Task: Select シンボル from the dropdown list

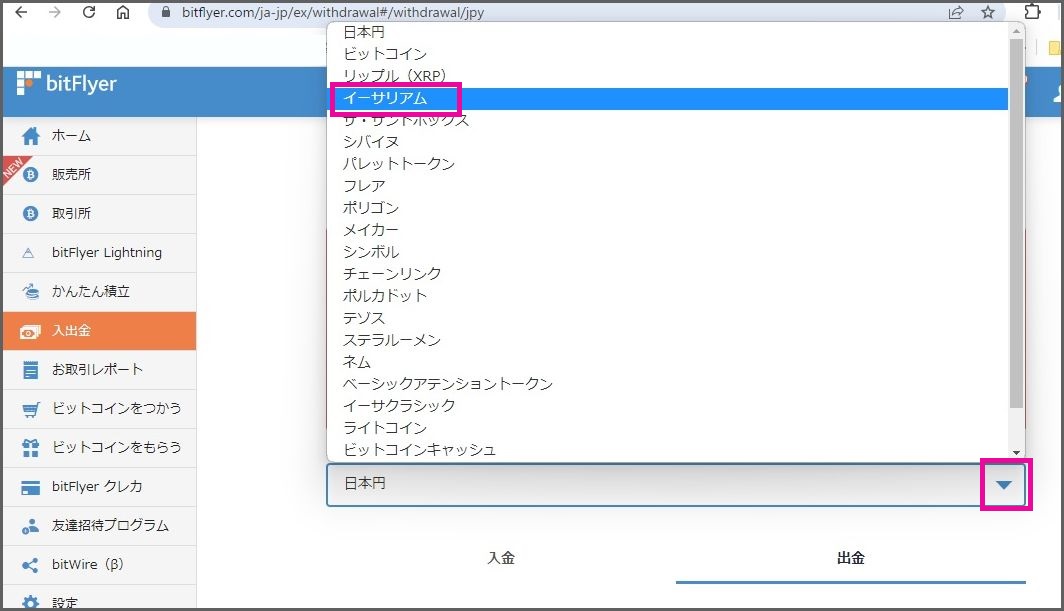Action: 668,252
